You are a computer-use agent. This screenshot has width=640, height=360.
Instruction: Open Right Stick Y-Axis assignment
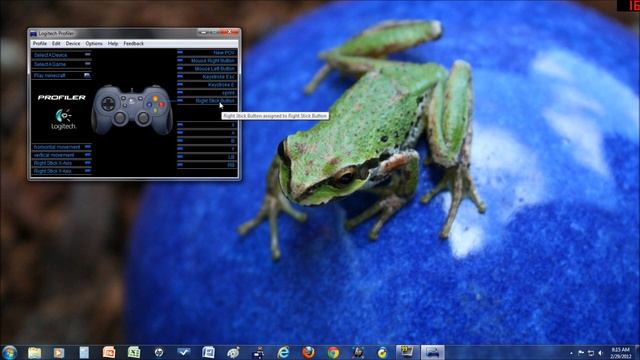[x=62, y=171]
